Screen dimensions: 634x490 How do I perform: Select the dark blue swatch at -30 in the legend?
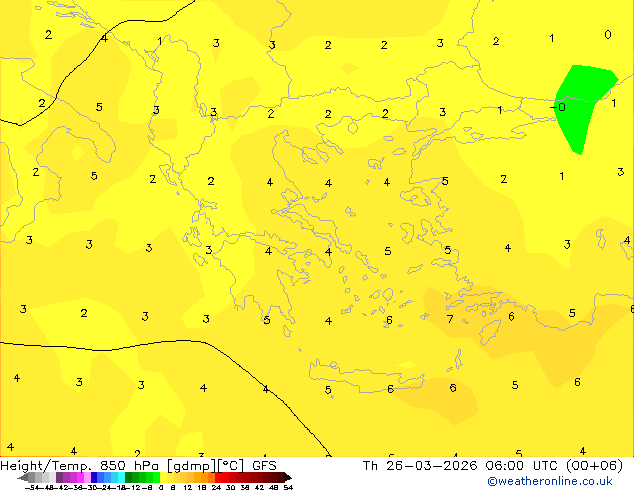coord(94,478)
